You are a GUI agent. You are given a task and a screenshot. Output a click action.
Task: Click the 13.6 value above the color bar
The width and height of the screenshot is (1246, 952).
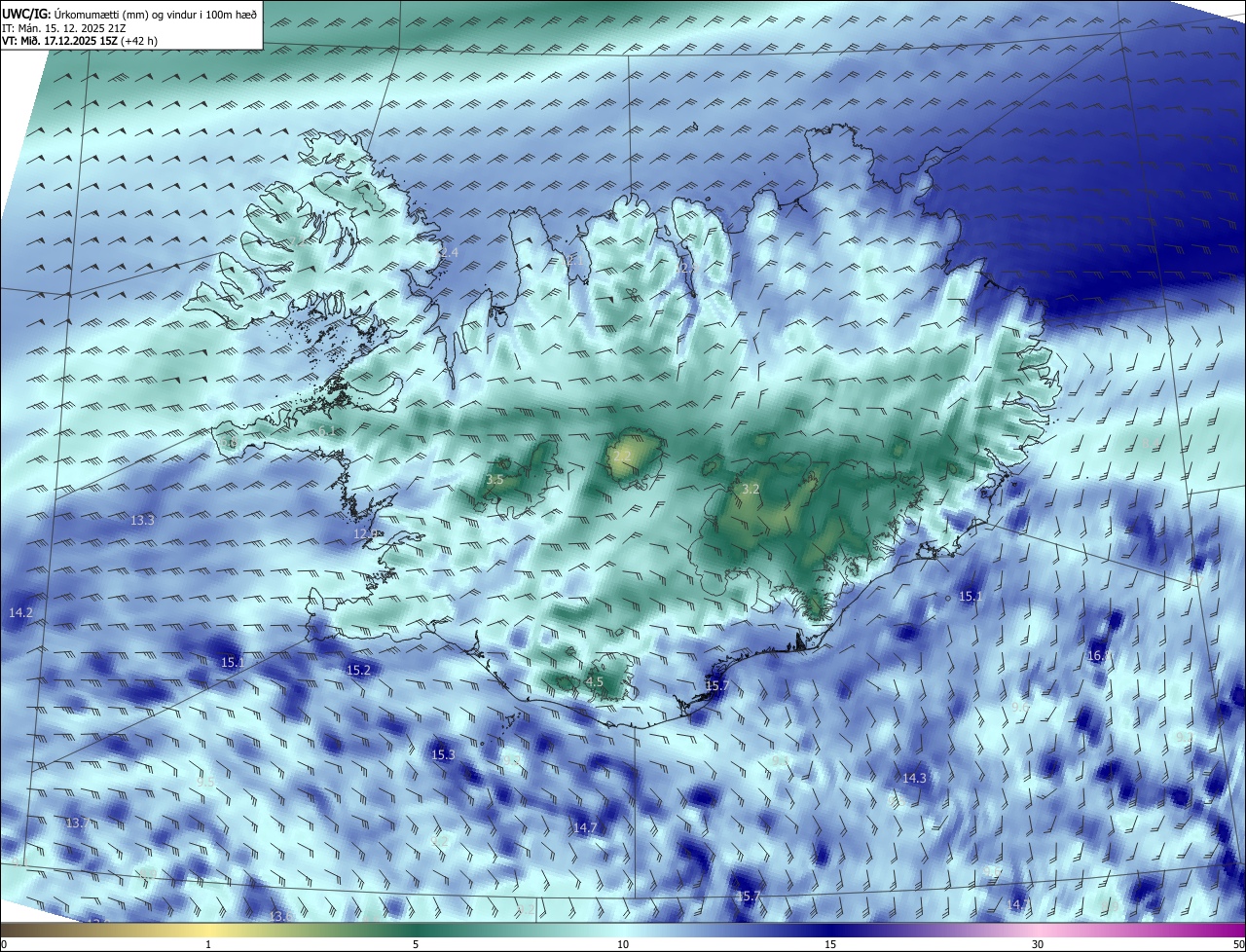tap(280, 916)
